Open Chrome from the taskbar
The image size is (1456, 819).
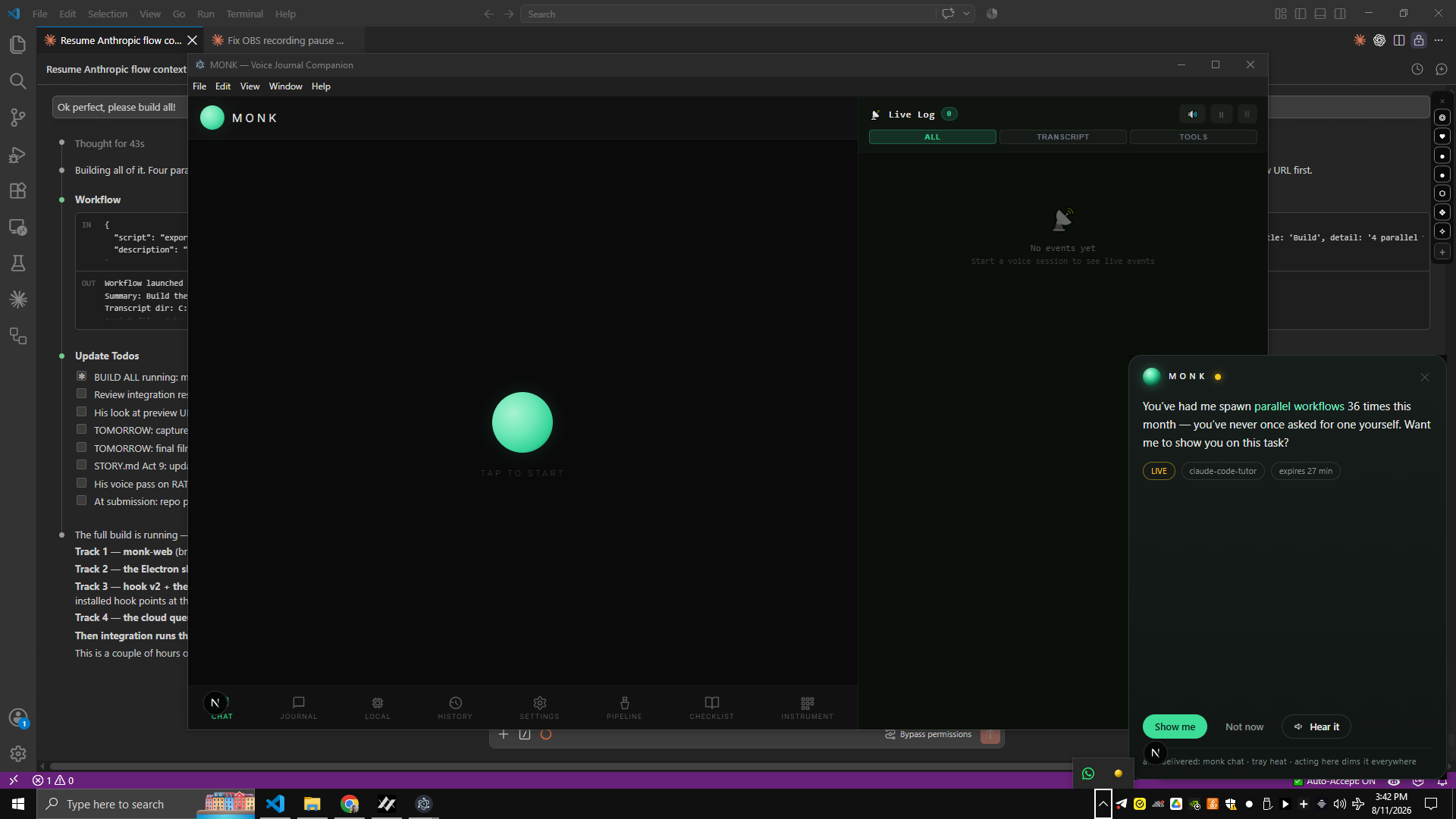click(x=350, y=804)
